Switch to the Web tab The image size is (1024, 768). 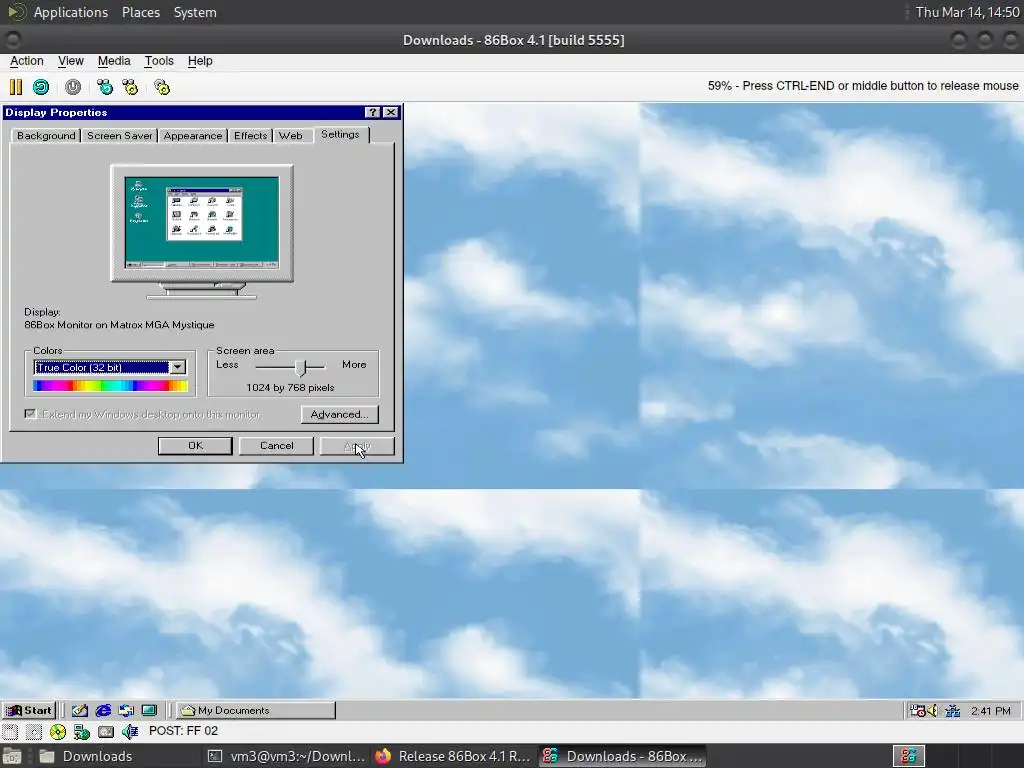tap(291, 135)
